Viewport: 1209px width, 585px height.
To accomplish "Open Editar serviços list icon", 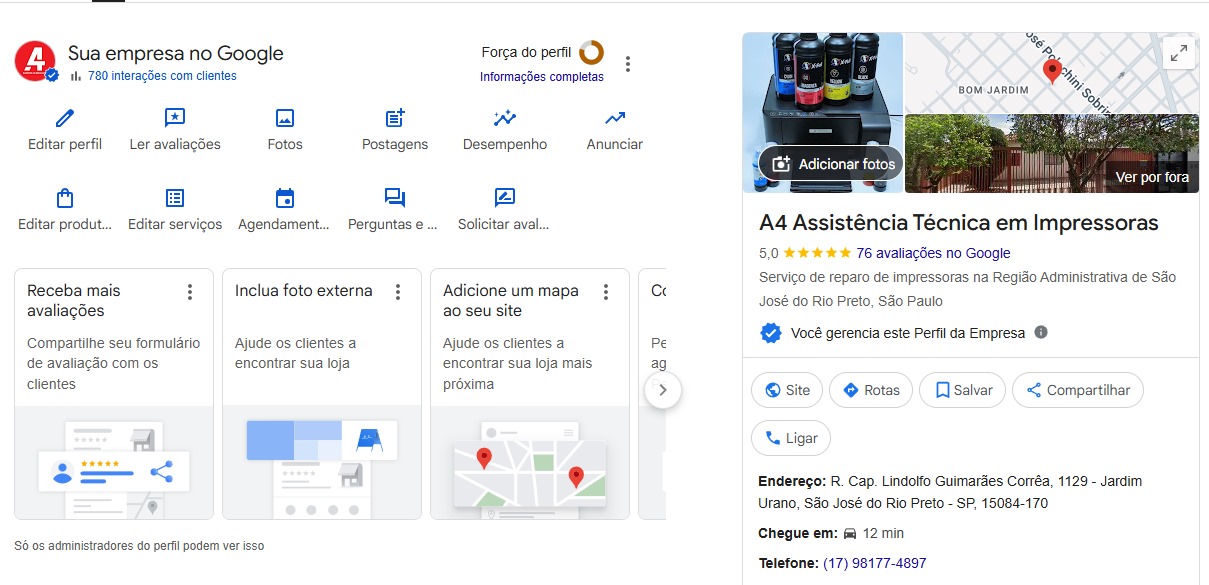I will [x=175, y=198].
